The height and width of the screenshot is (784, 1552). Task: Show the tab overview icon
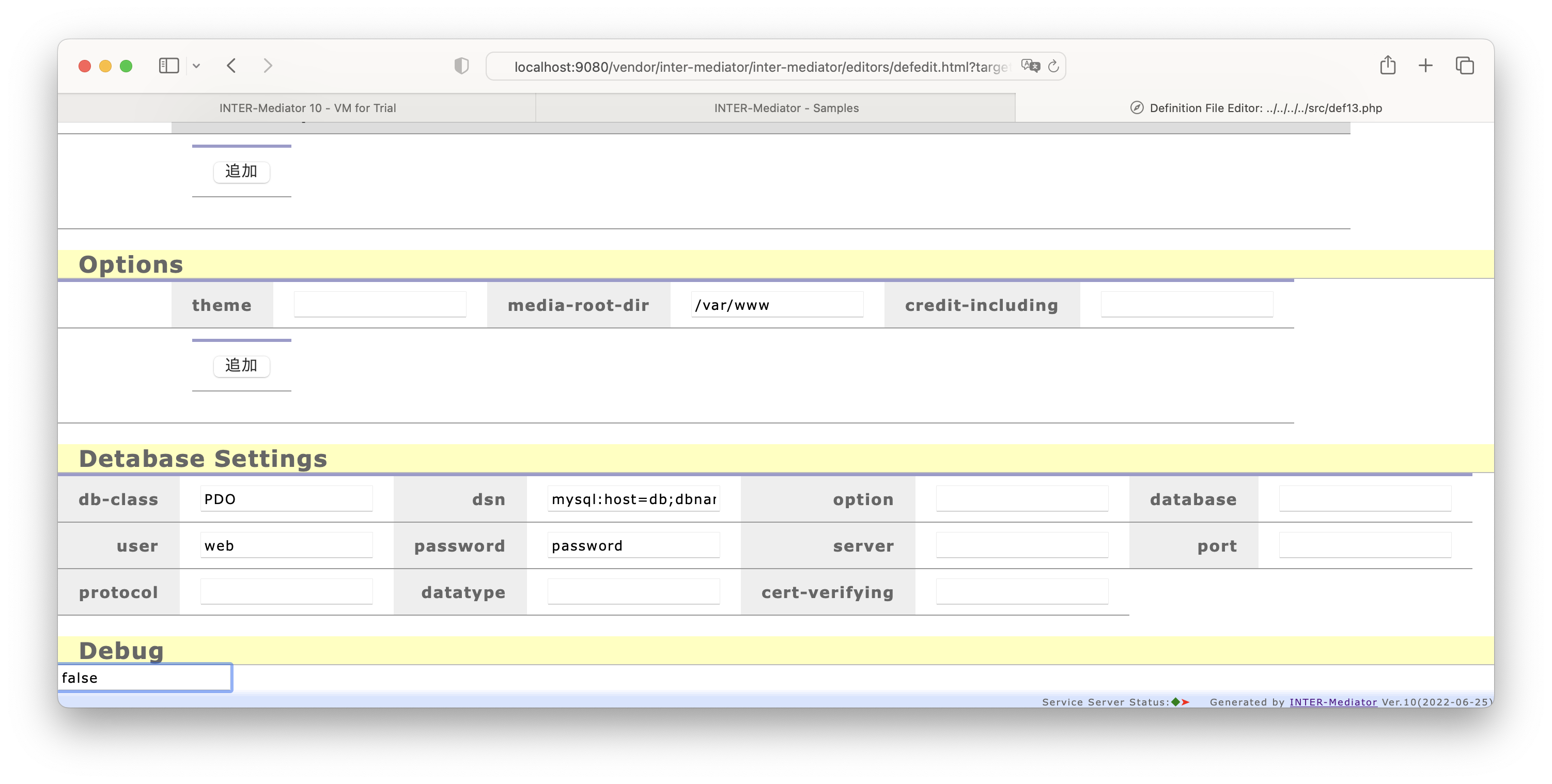click(1465, 66)
